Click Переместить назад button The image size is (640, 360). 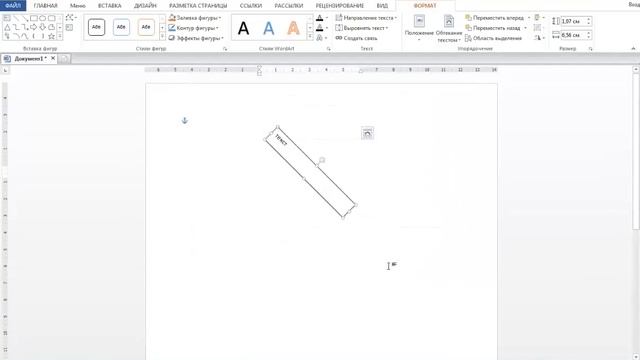coord(493,28)
